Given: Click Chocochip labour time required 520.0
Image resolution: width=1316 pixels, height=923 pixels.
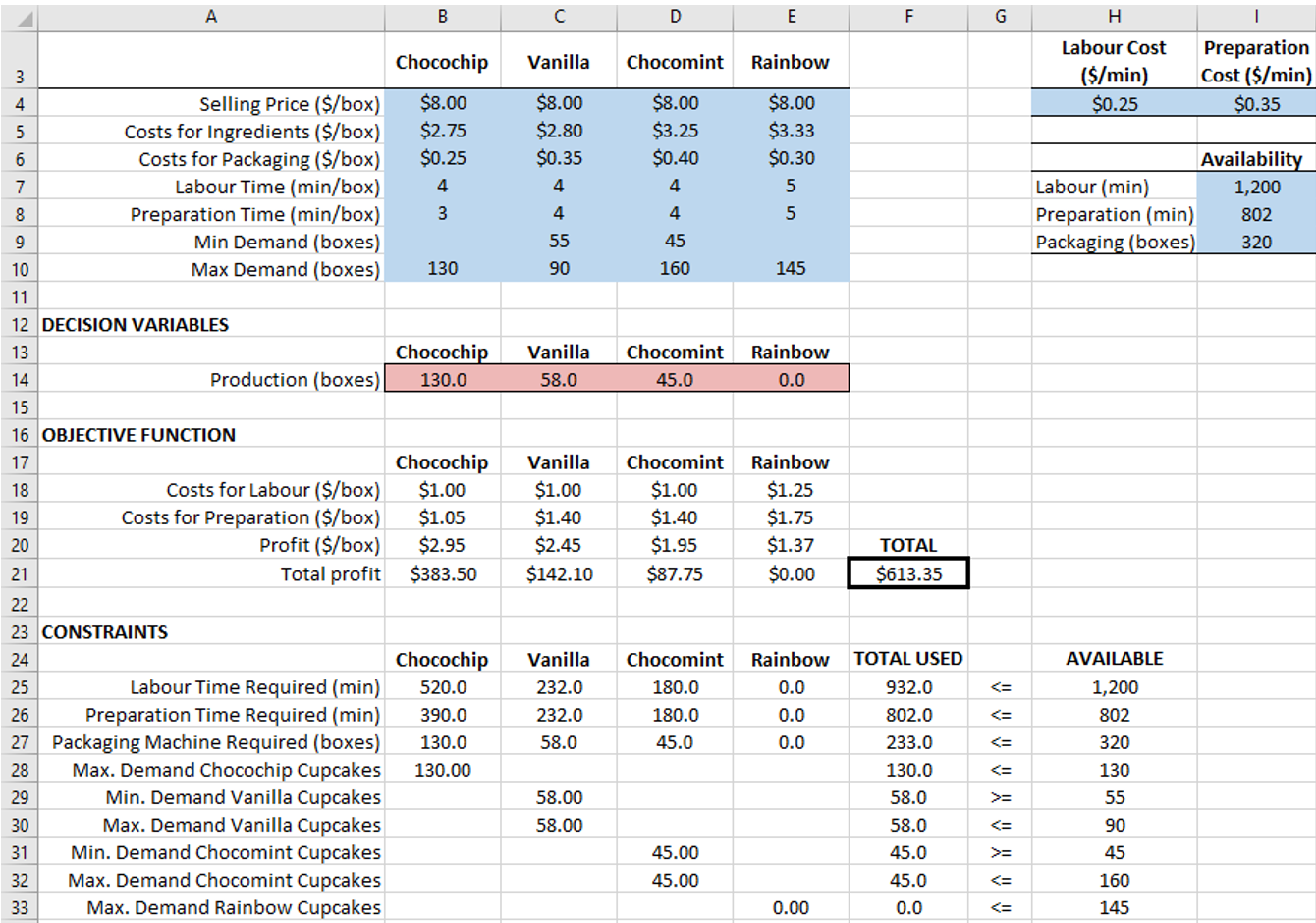Looking at the screenshot, I should click(443, 687).
